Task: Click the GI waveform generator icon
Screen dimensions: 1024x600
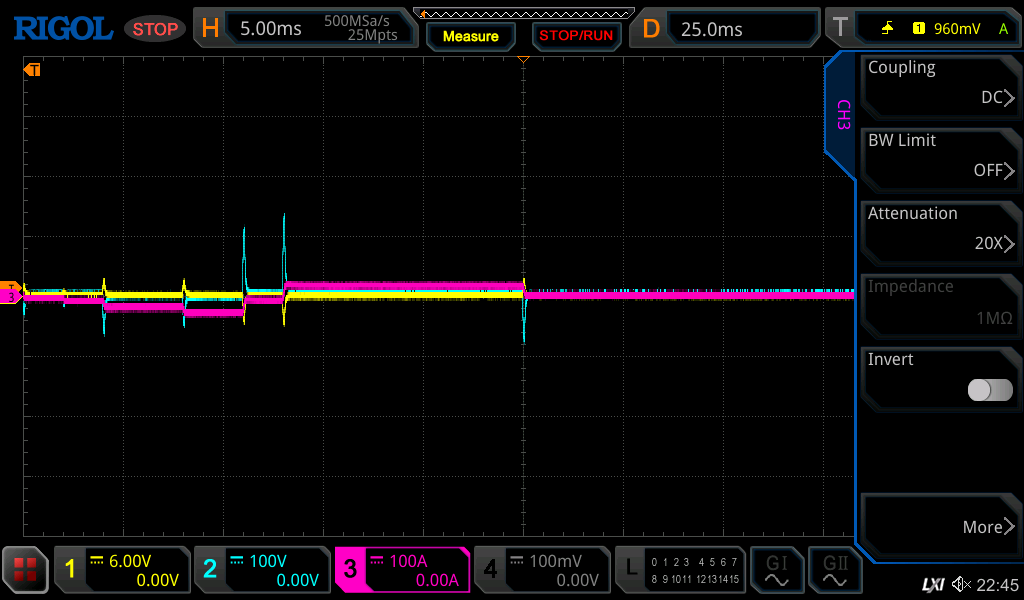Action: click(777, 570)
